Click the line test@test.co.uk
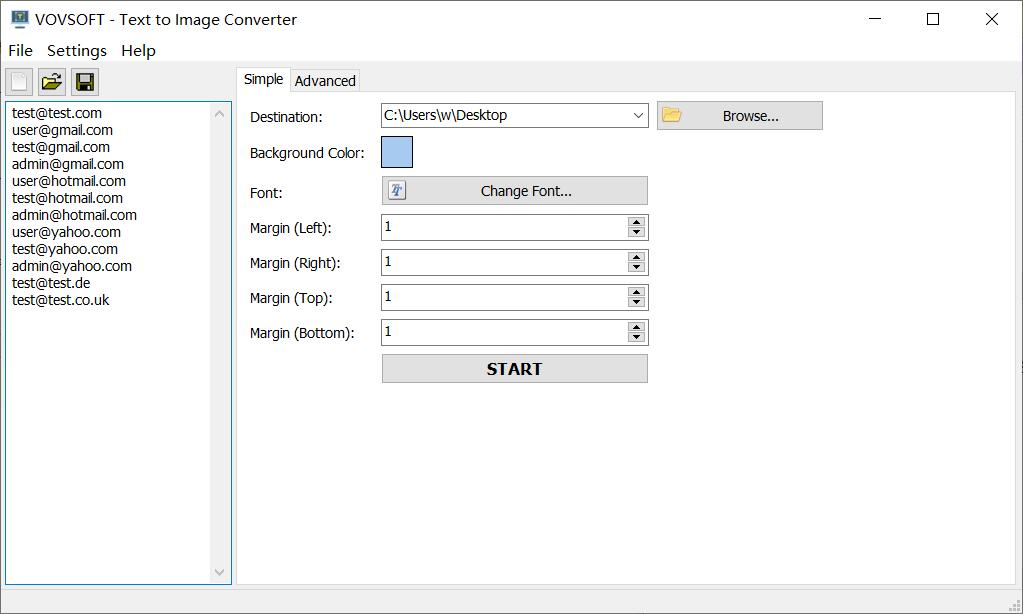Image resolution: width=1023 pixels, height=614 pixels. pyautogui.click(x=61, y=299)
